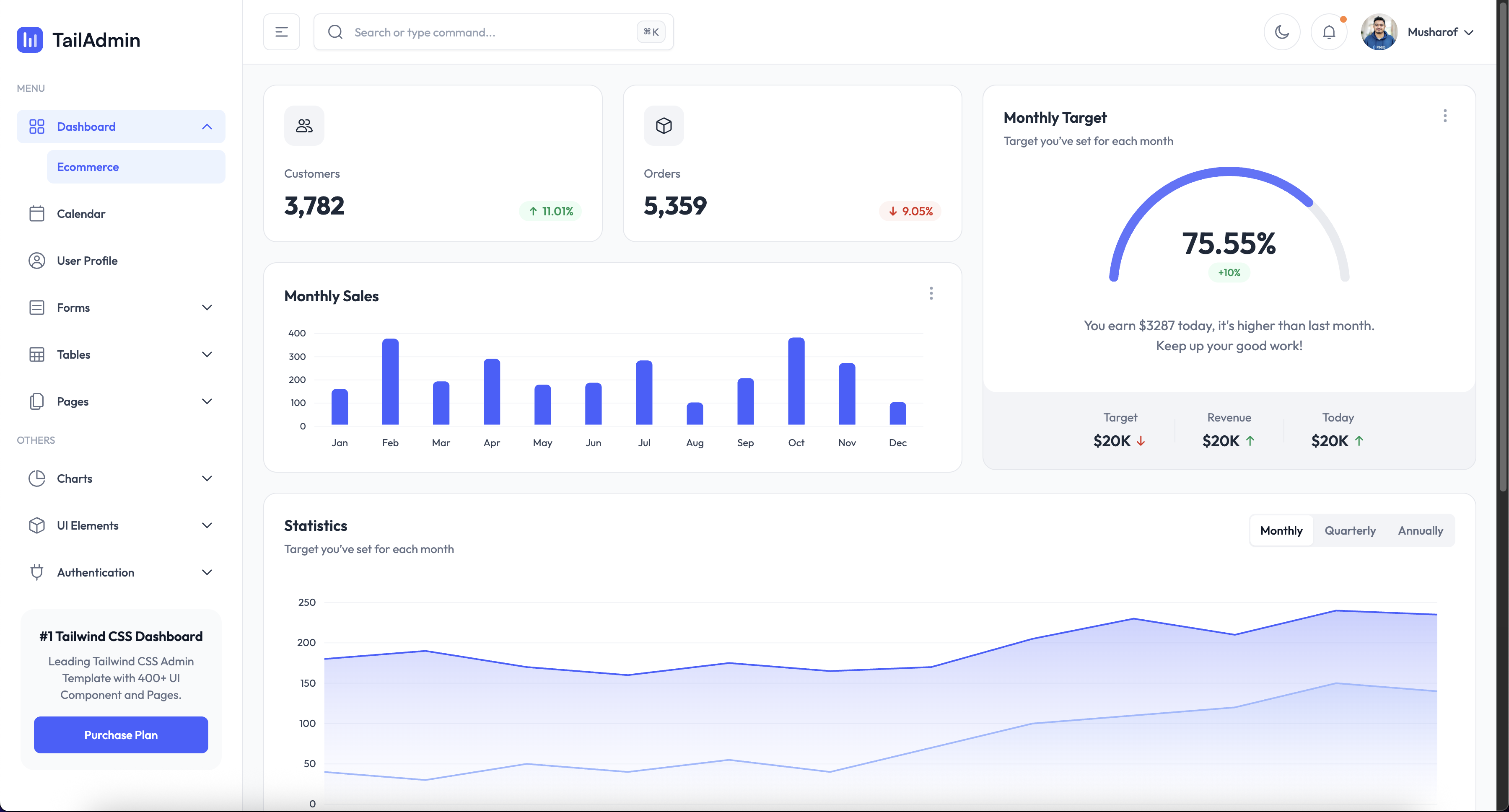Click the Revenue up arrow icon
Image resolution: width=1509 pixels, height=812 pixels.
point(1250,441)
